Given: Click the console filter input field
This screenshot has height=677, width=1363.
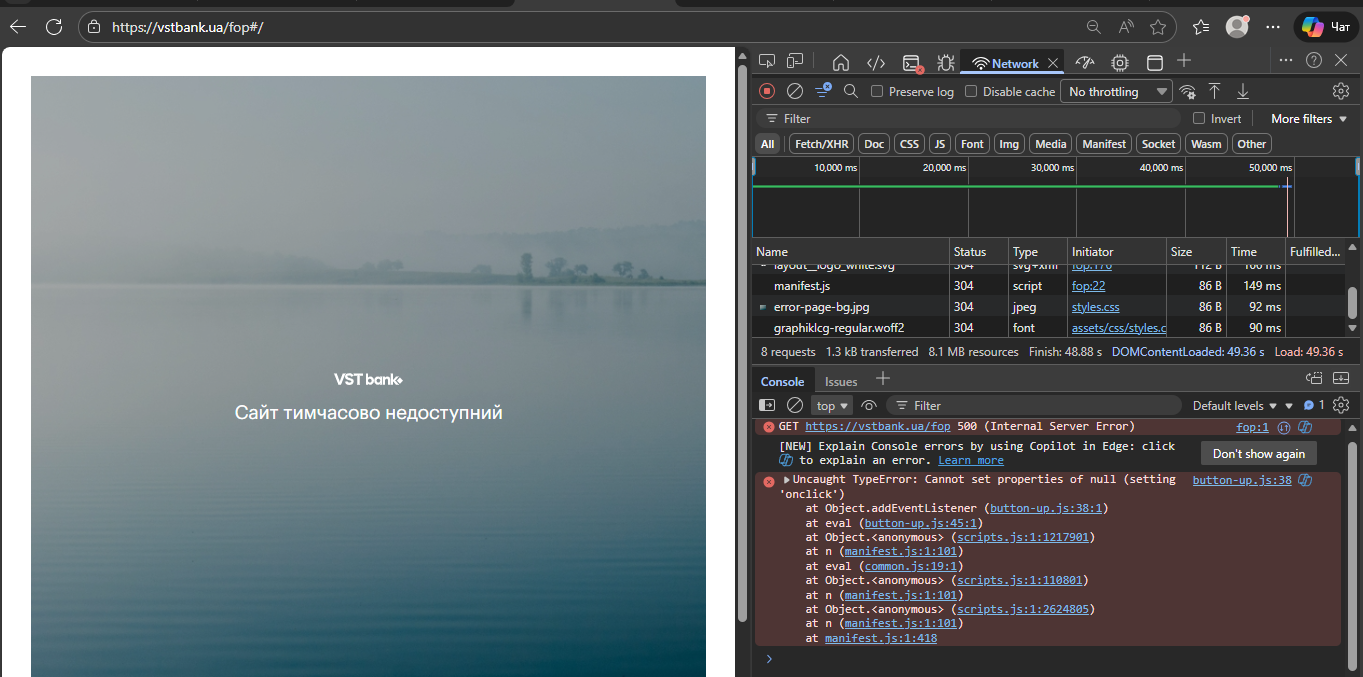Looking at the screenshot, I should point(1033,405).
